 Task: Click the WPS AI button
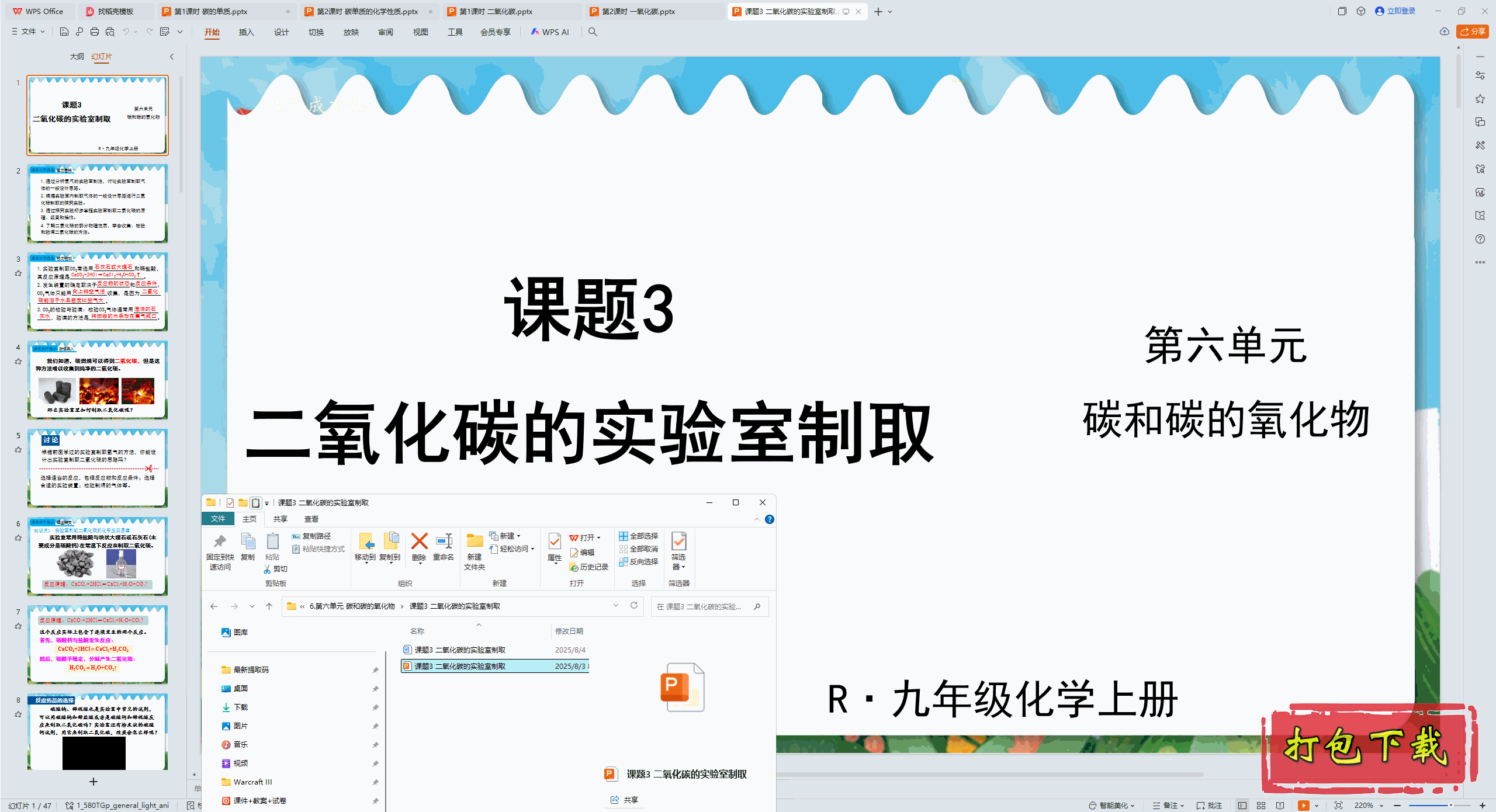coord(549,32)
